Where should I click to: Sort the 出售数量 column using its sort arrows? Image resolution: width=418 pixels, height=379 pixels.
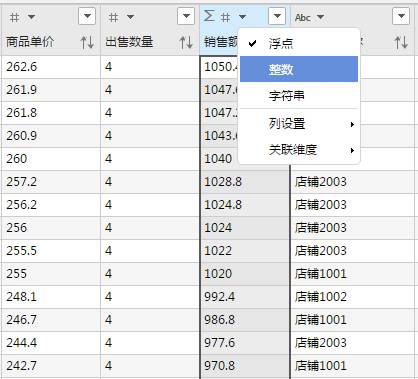click(186, 42)
